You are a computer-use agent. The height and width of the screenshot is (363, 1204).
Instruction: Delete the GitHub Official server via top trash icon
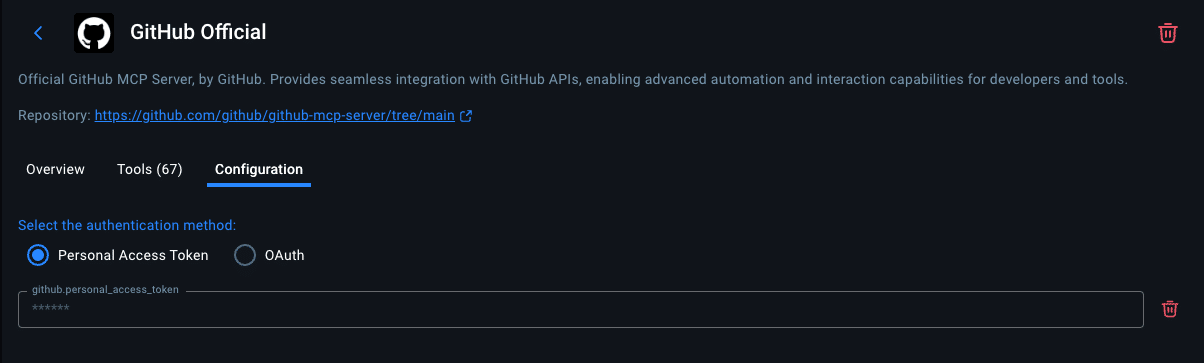(1167, 33)
